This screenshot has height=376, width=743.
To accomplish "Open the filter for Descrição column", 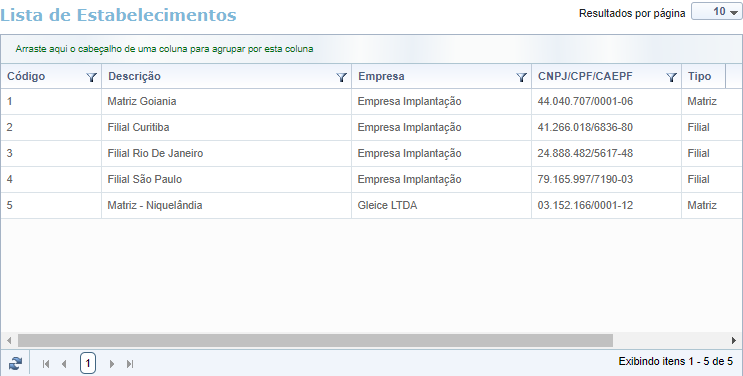I will click(x=341, y=77).
